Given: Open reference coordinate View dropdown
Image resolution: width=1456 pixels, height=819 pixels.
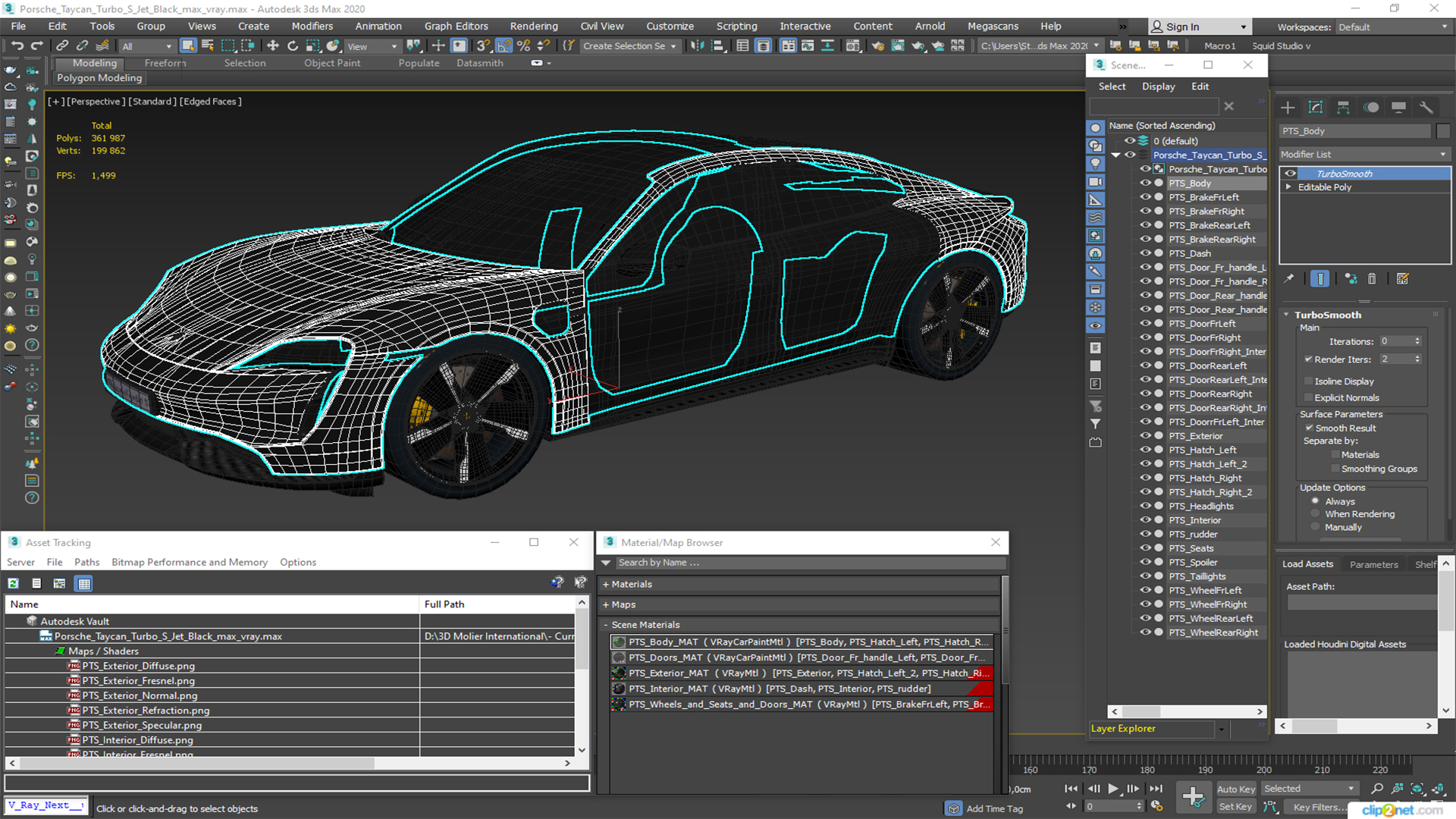Looking at the screenshot, I should (372, 46).
